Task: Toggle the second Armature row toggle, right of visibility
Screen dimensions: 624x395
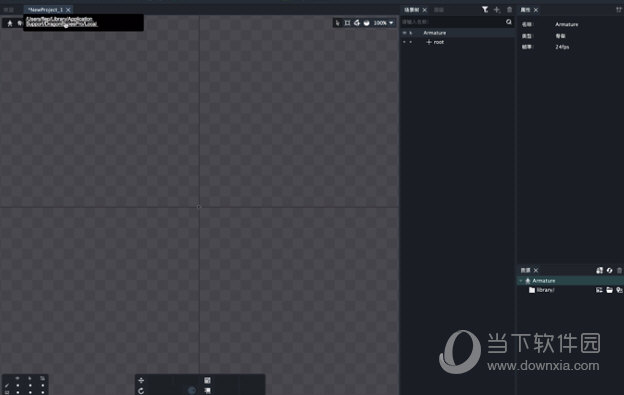Action: click(x=411, y=33)
